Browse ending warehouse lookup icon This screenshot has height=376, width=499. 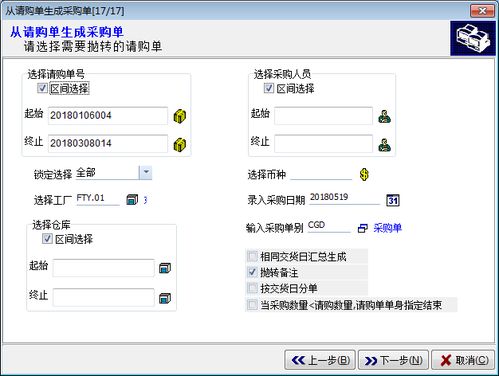pos(165,298)
